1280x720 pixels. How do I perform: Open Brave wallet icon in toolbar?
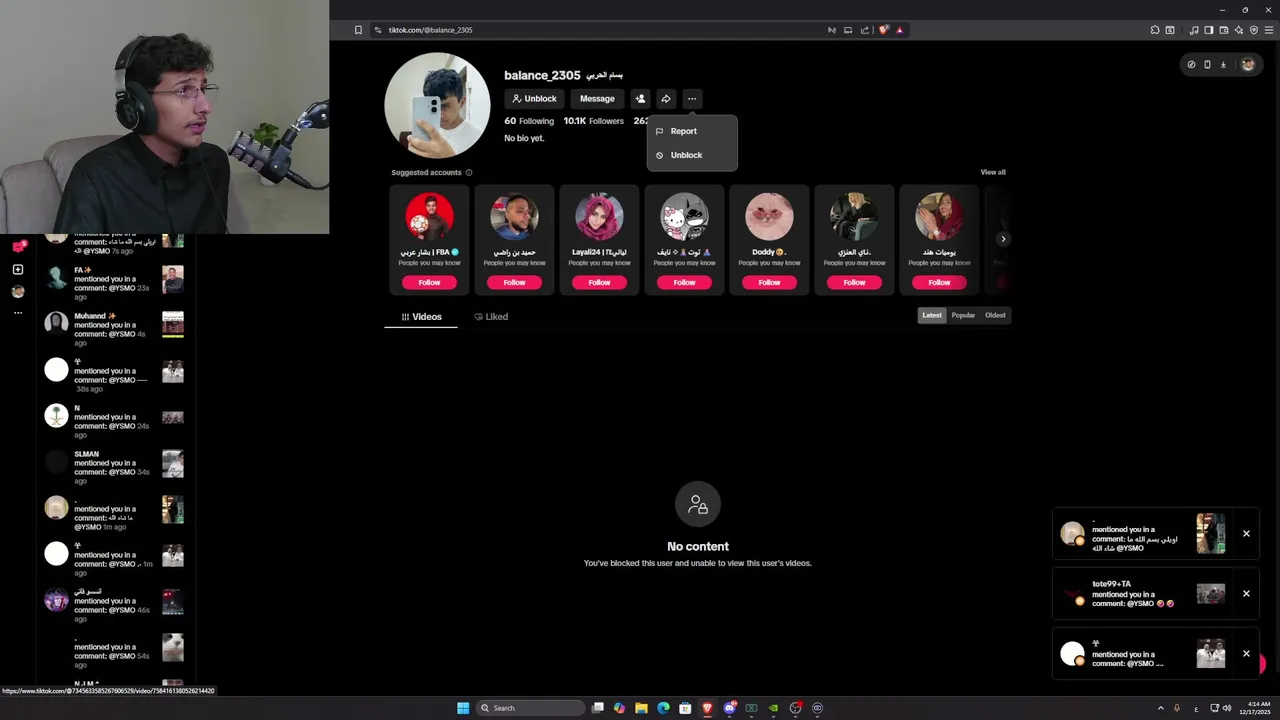[x=1224, y=30]
